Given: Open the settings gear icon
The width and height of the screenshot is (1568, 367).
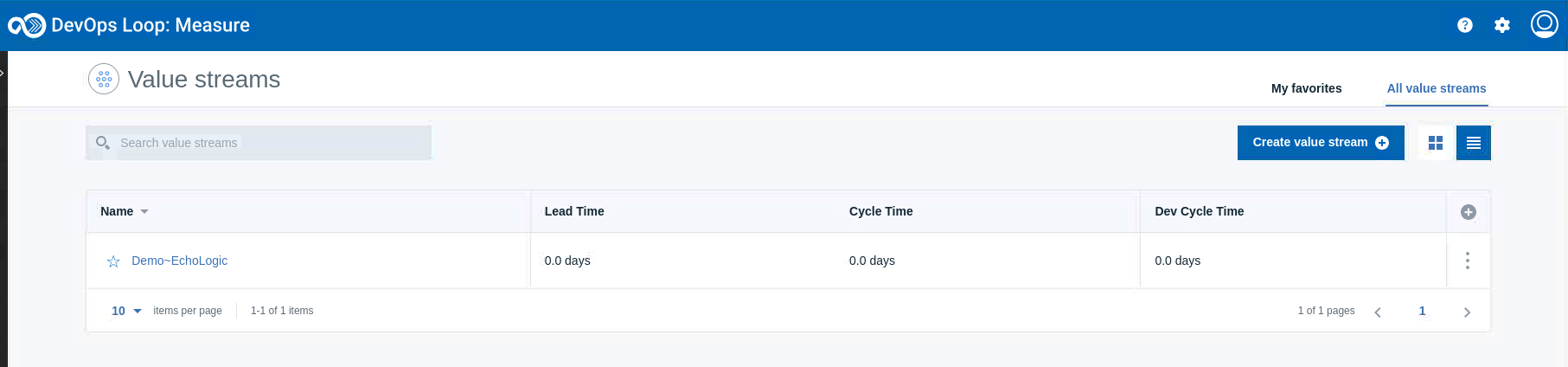Looking at the screenshot, I should [1502, 25].
